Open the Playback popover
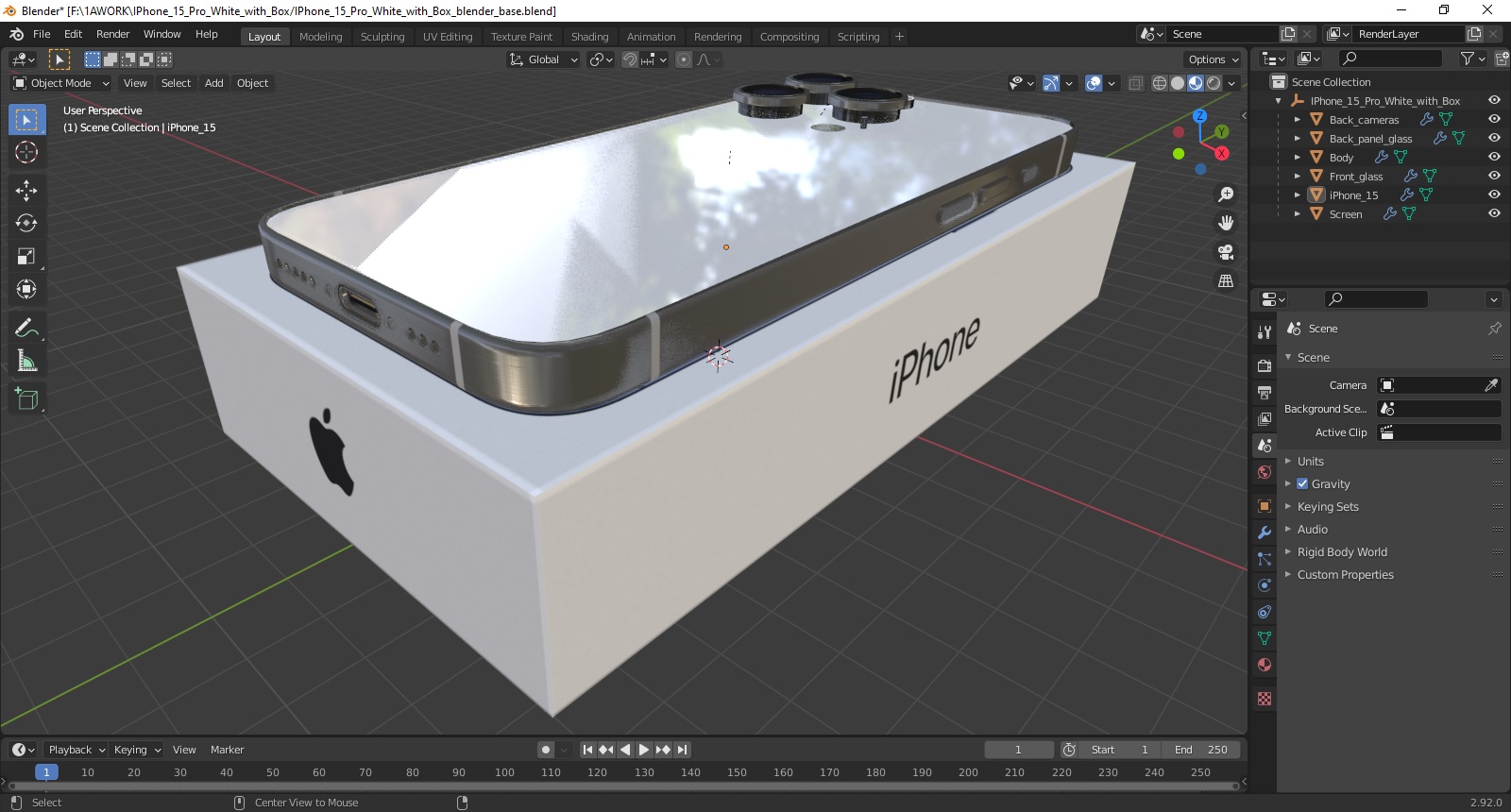Image resolution: width=1511 pixels, height=812 pixels. tap(76, 750)
